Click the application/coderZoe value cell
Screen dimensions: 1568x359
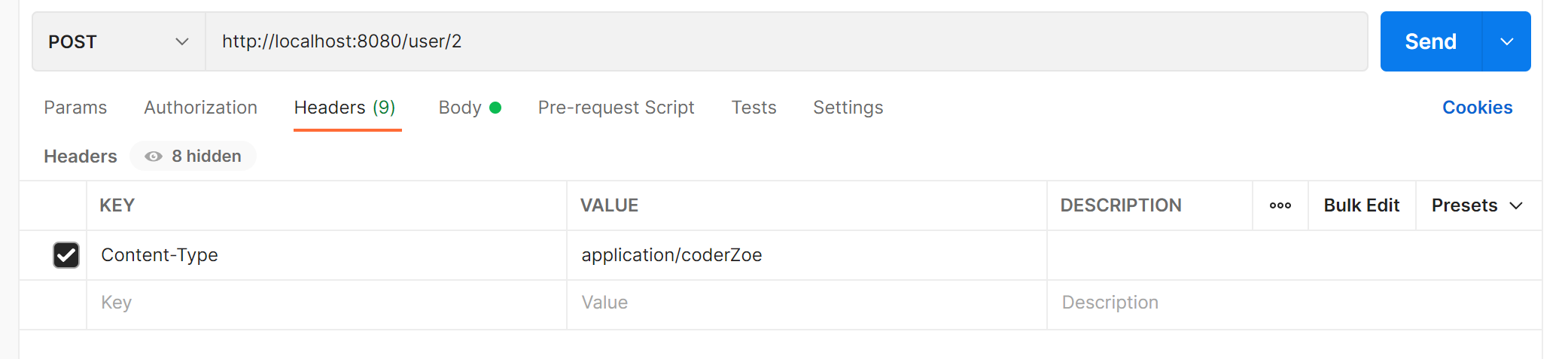coord(807,255)
